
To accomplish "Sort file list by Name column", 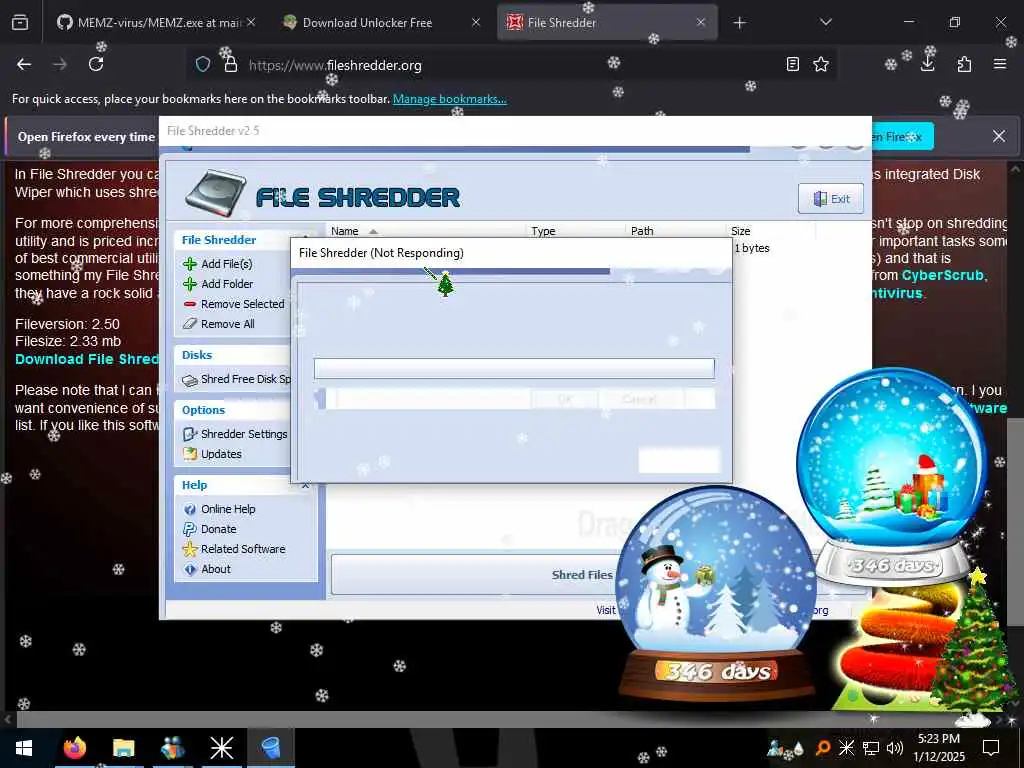I will [x=425, y=231].
